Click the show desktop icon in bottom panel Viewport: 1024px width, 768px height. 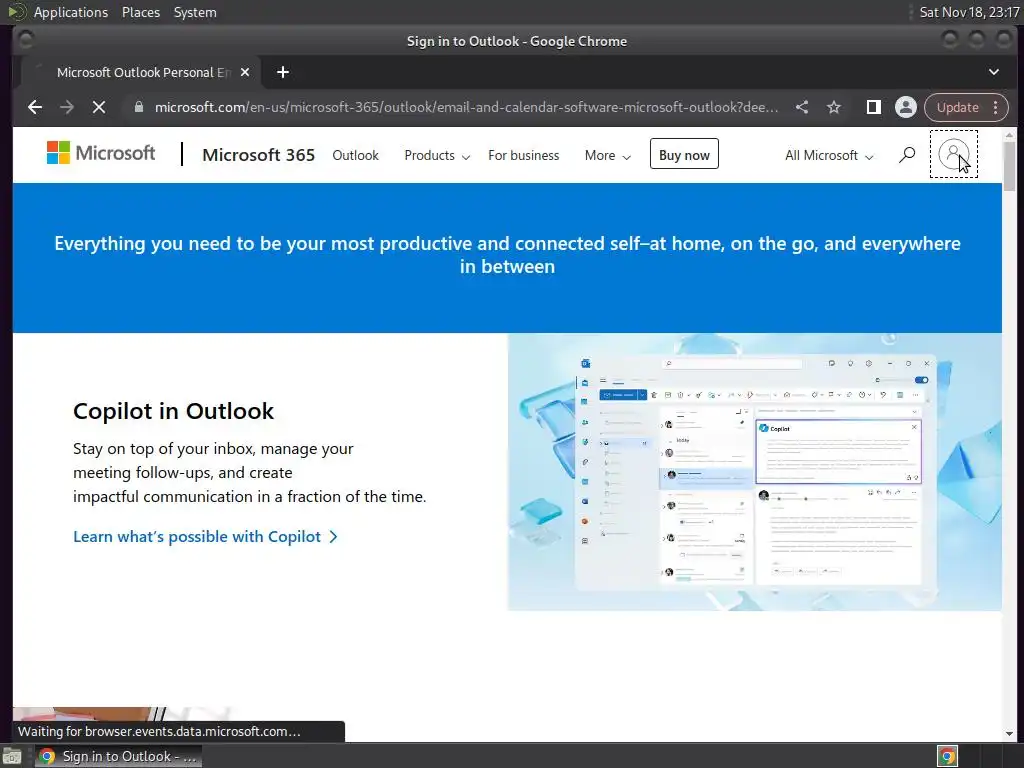11,756
